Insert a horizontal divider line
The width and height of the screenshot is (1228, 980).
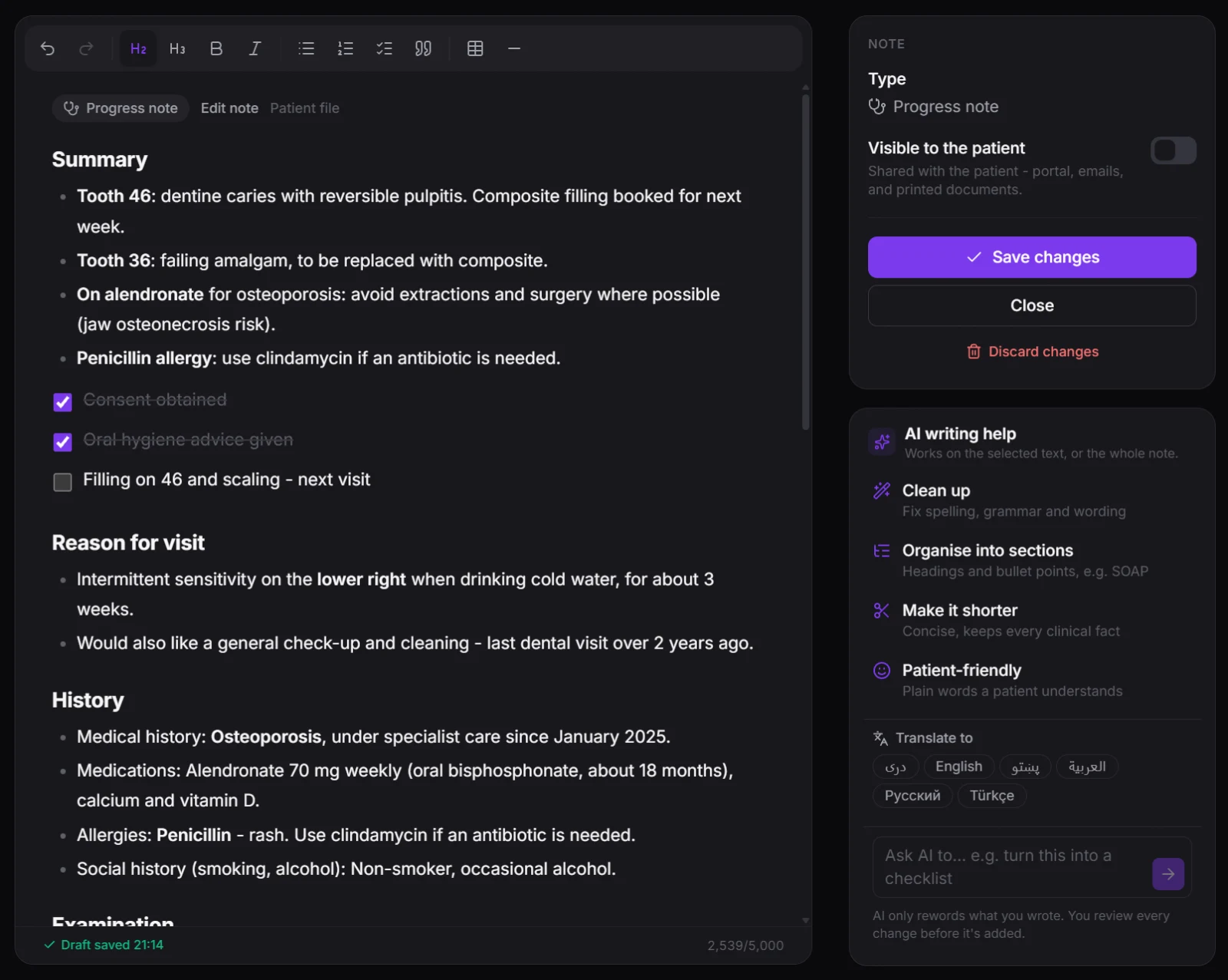point(514,48)
